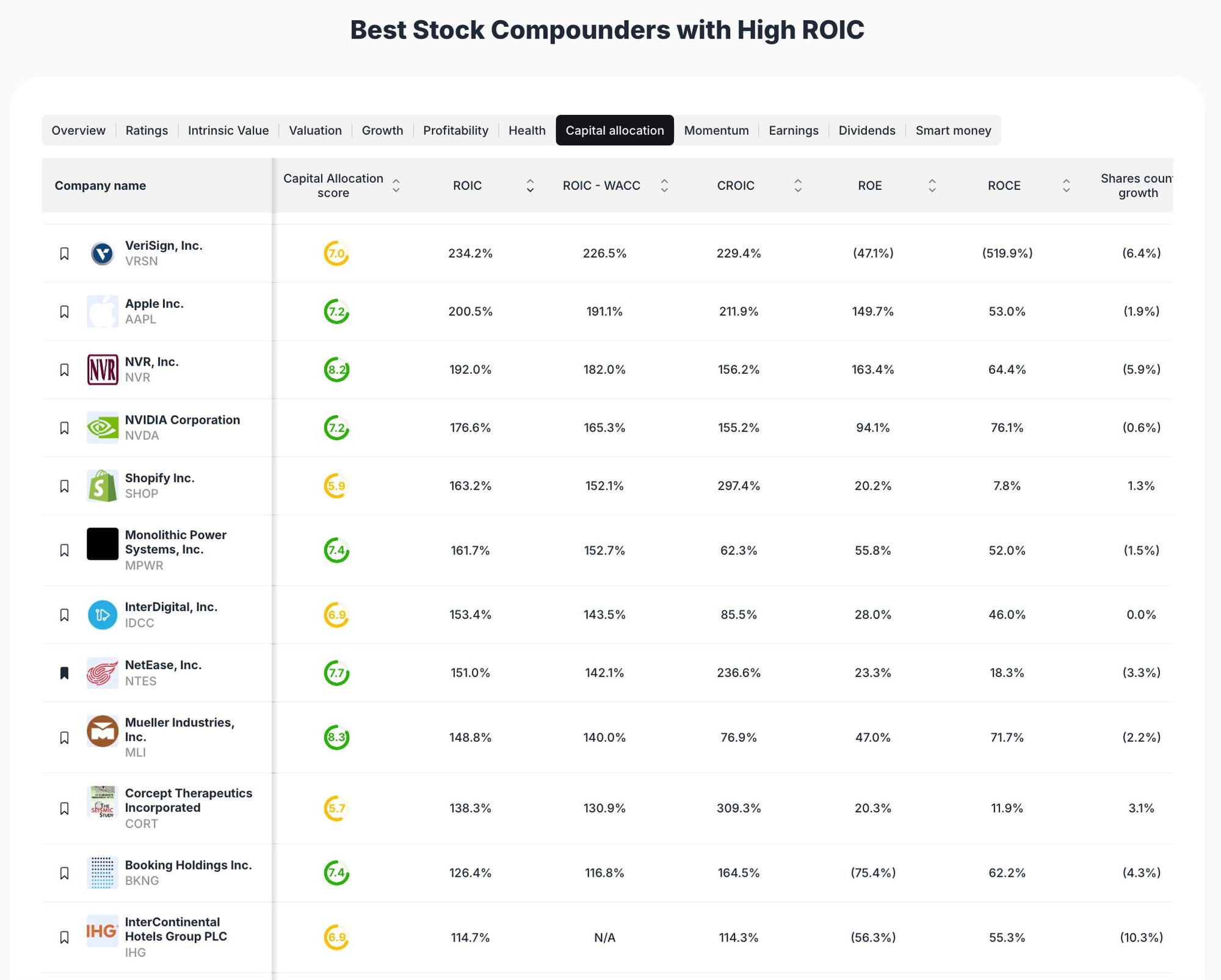Viewport: 1221px width, 980px height.
Task: Open Corcept Therapeutics Incorporated company link
Action: (x=188, y=800)
